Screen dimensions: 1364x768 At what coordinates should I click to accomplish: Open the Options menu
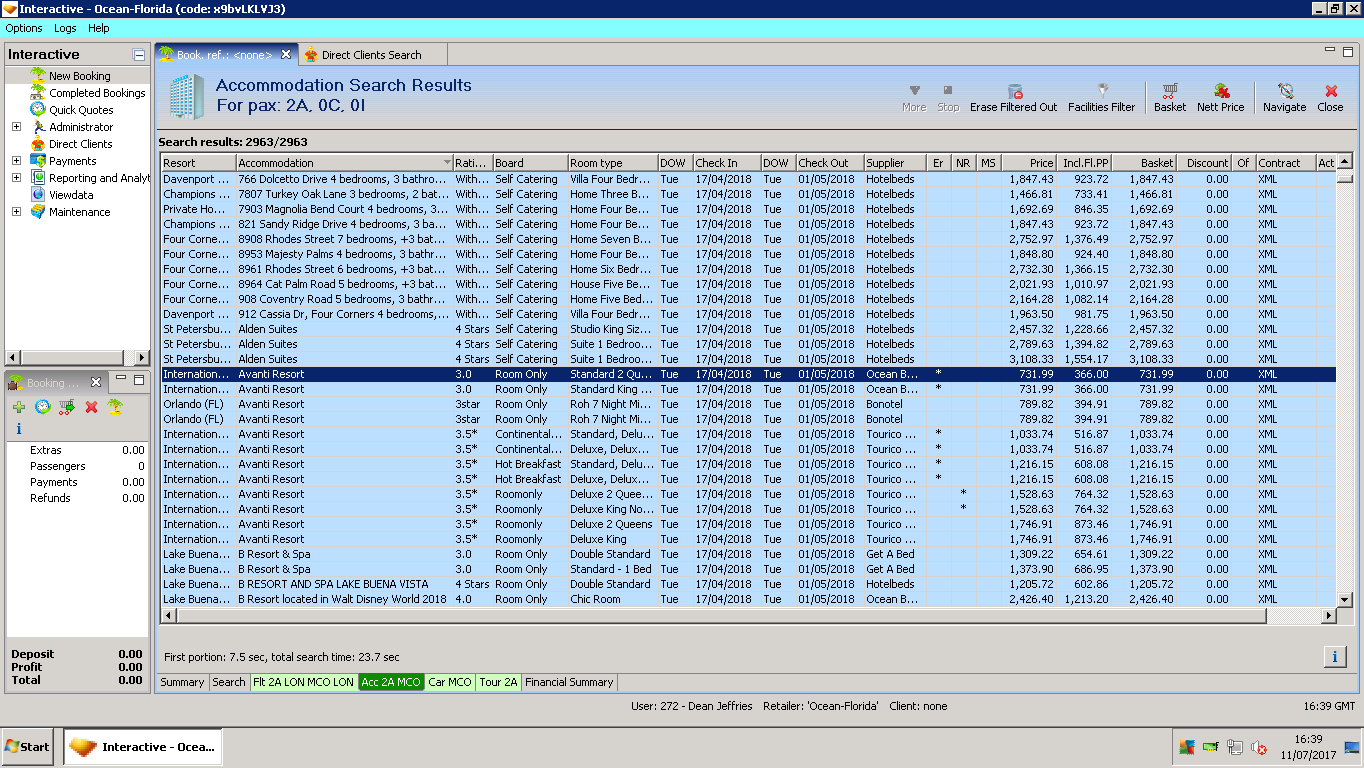[24, 28]
